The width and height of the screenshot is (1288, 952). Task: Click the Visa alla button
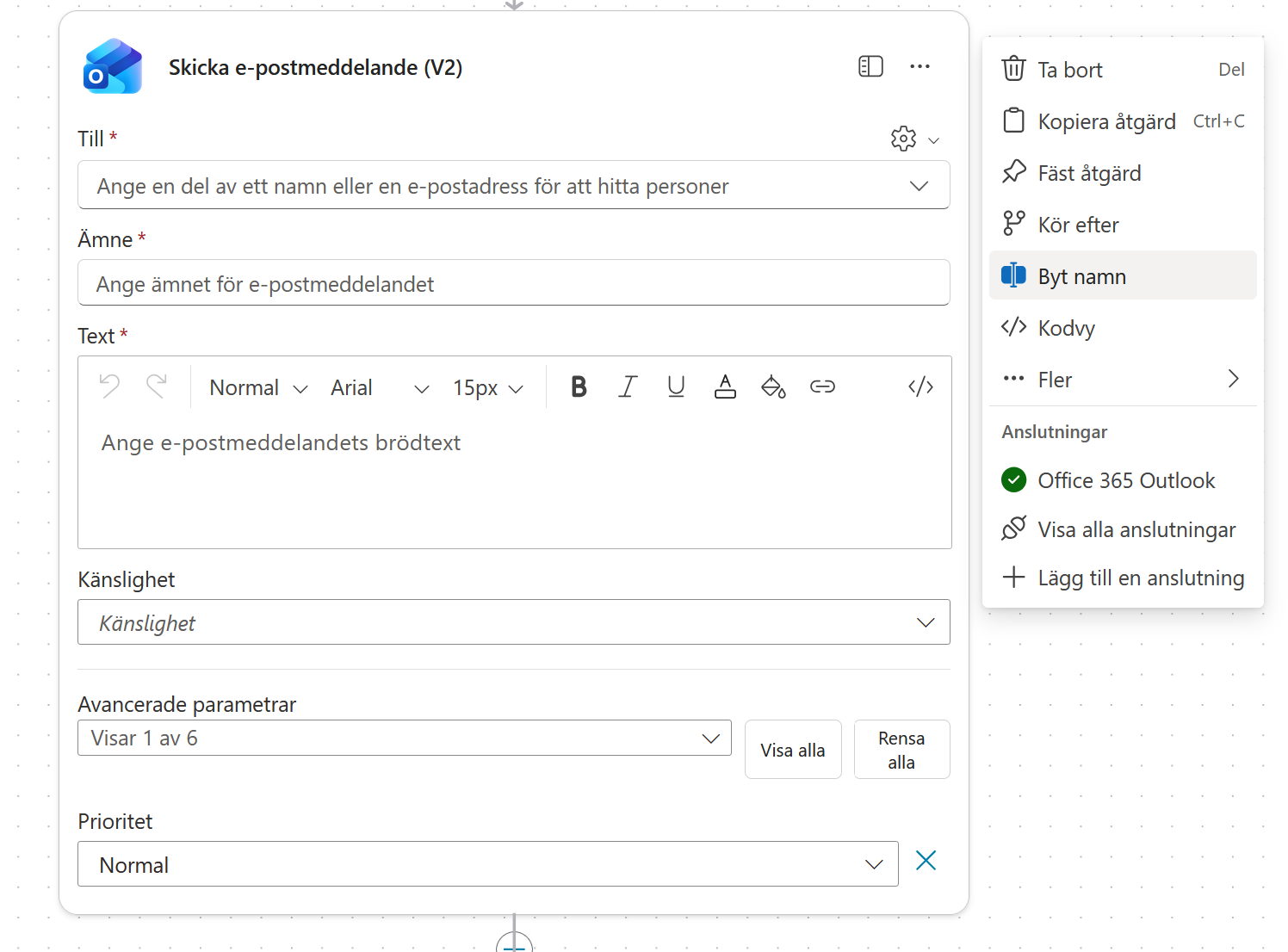pos(793,750)
